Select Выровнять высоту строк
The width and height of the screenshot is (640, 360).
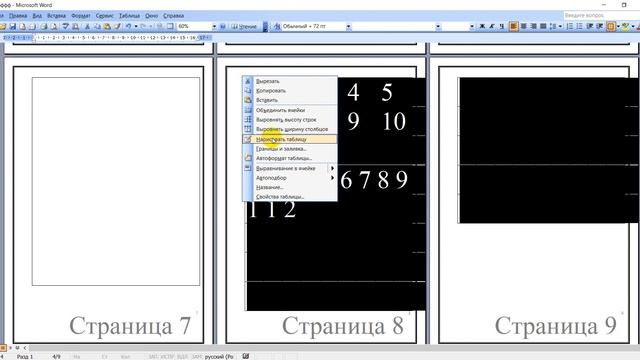(x=290, y=120)
